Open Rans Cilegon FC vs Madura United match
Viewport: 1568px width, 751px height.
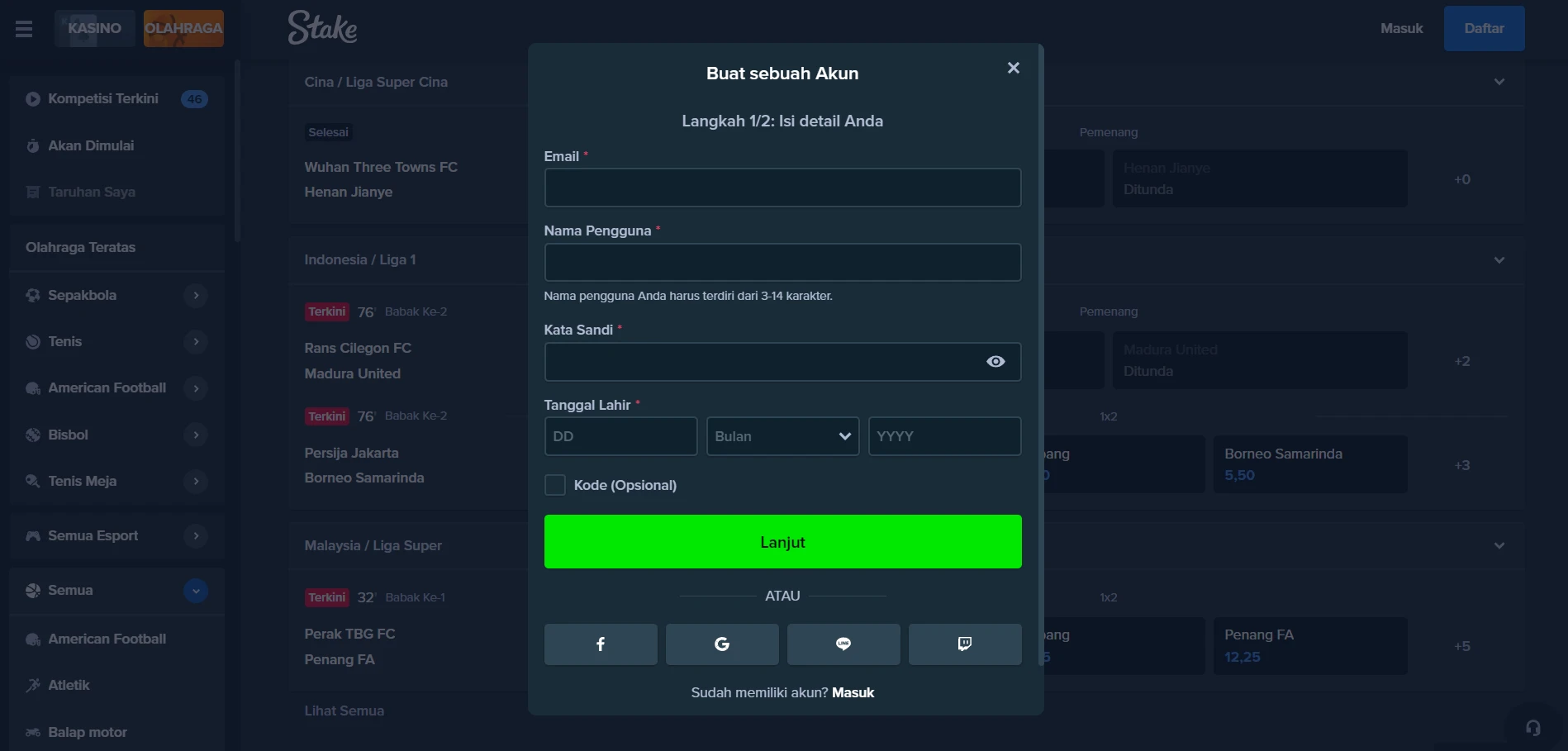(357, 361)
